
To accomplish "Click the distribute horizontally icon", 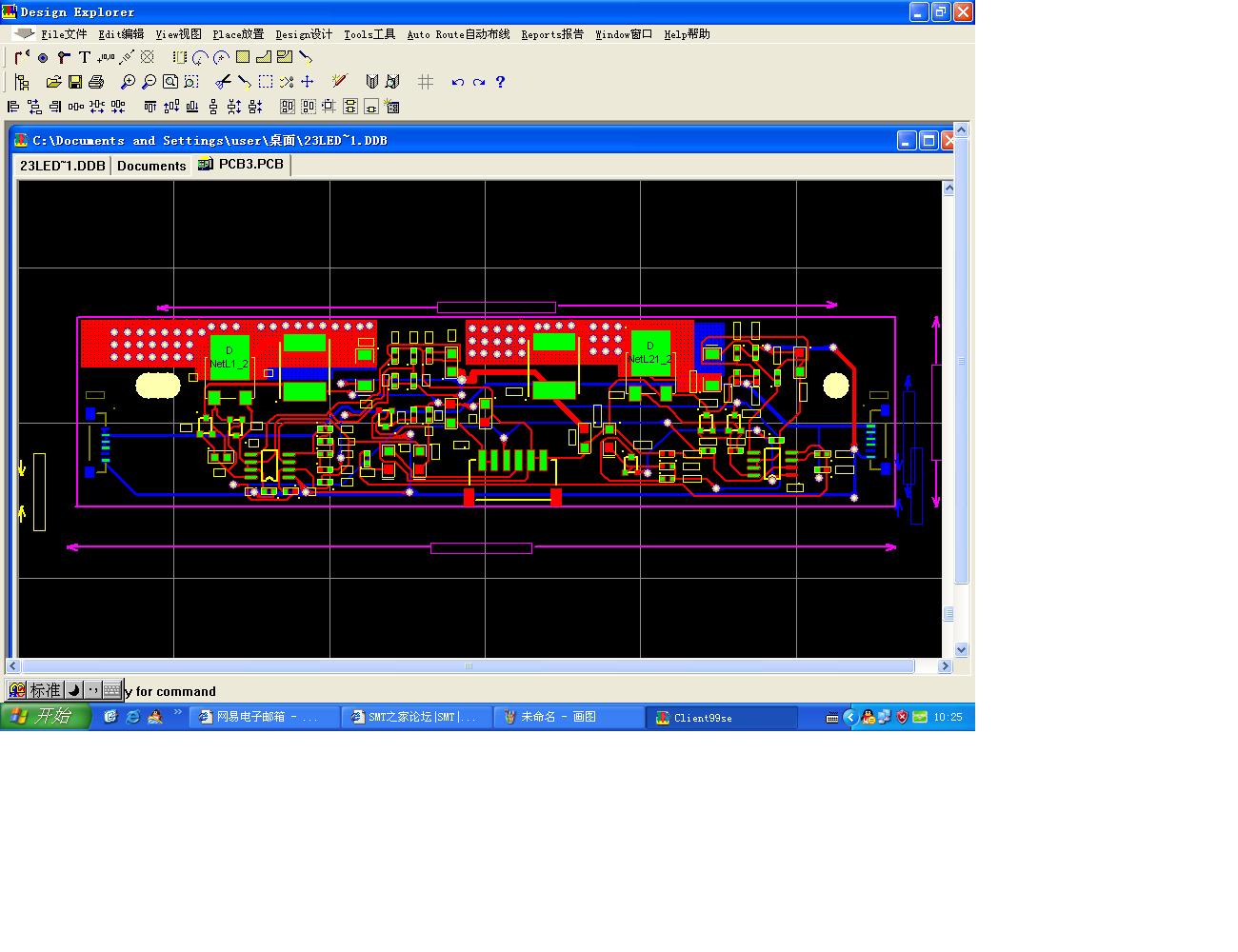I will click(x=76, y=107).
